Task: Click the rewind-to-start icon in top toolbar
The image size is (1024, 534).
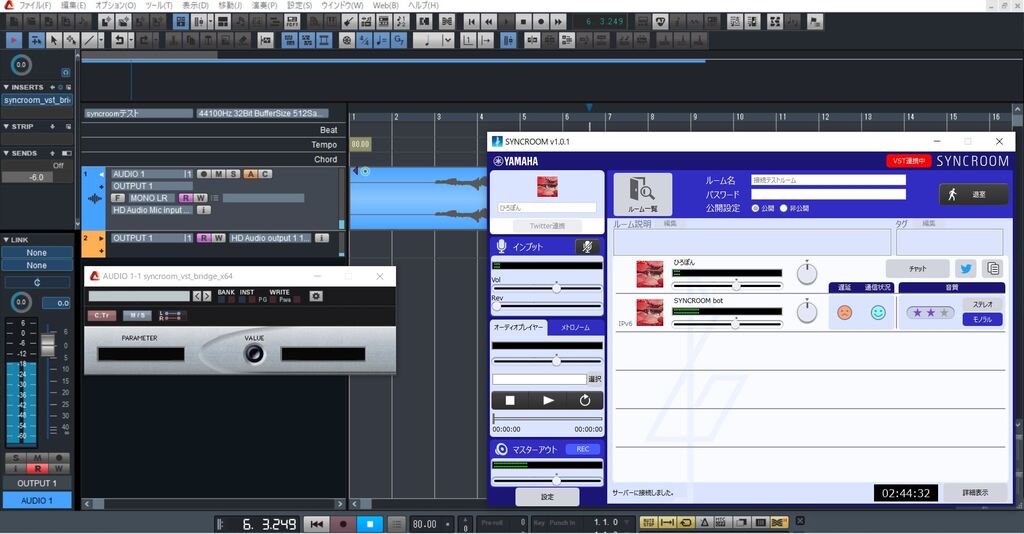Action: click(472, 22)
